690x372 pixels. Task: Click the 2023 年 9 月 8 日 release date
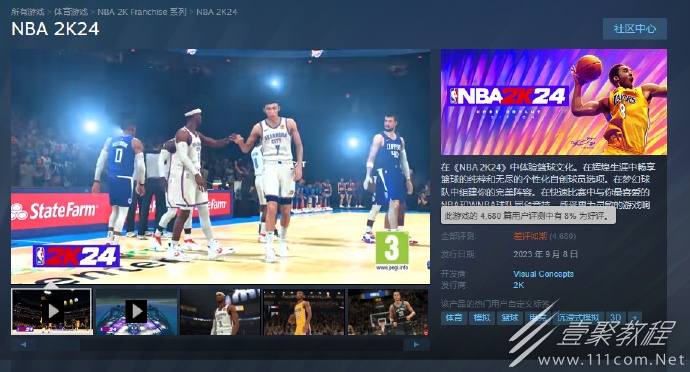pos(546,254)
